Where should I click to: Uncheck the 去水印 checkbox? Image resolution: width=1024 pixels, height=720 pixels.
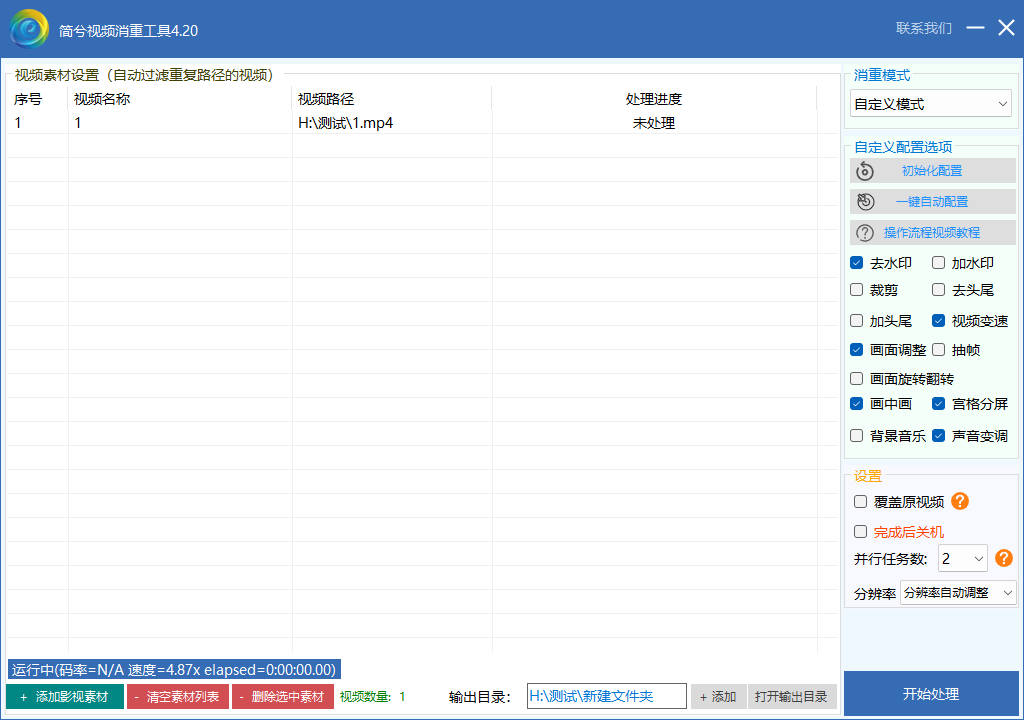[x=857, y=263]
